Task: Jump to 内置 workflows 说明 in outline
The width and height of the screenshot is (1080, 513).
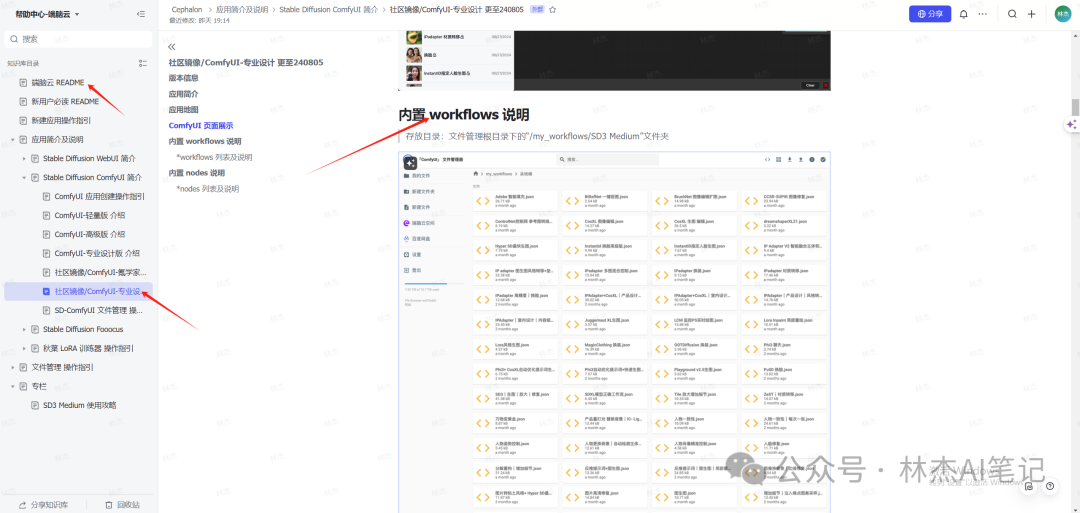Action: [205, 141]
